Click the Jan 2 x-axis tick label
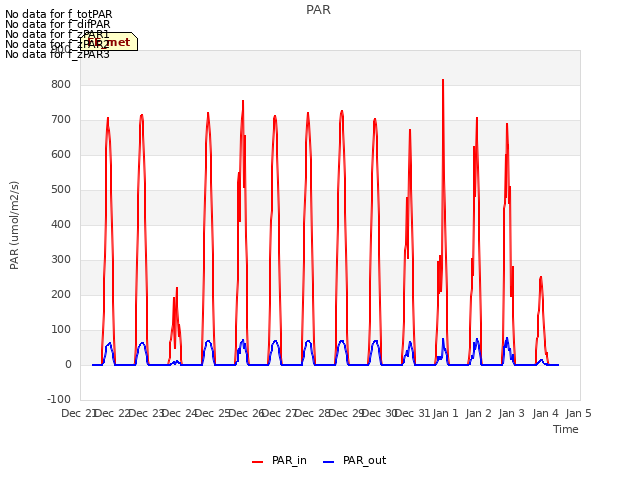 click(x=478, y=413)
